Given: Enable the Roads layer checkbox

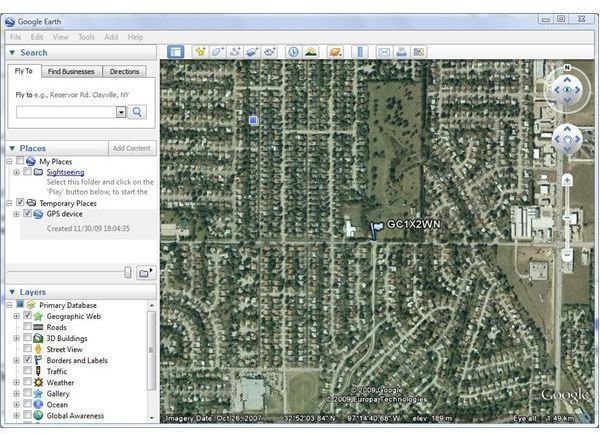Looking at the screenshot, I should [x=27, y=326].
